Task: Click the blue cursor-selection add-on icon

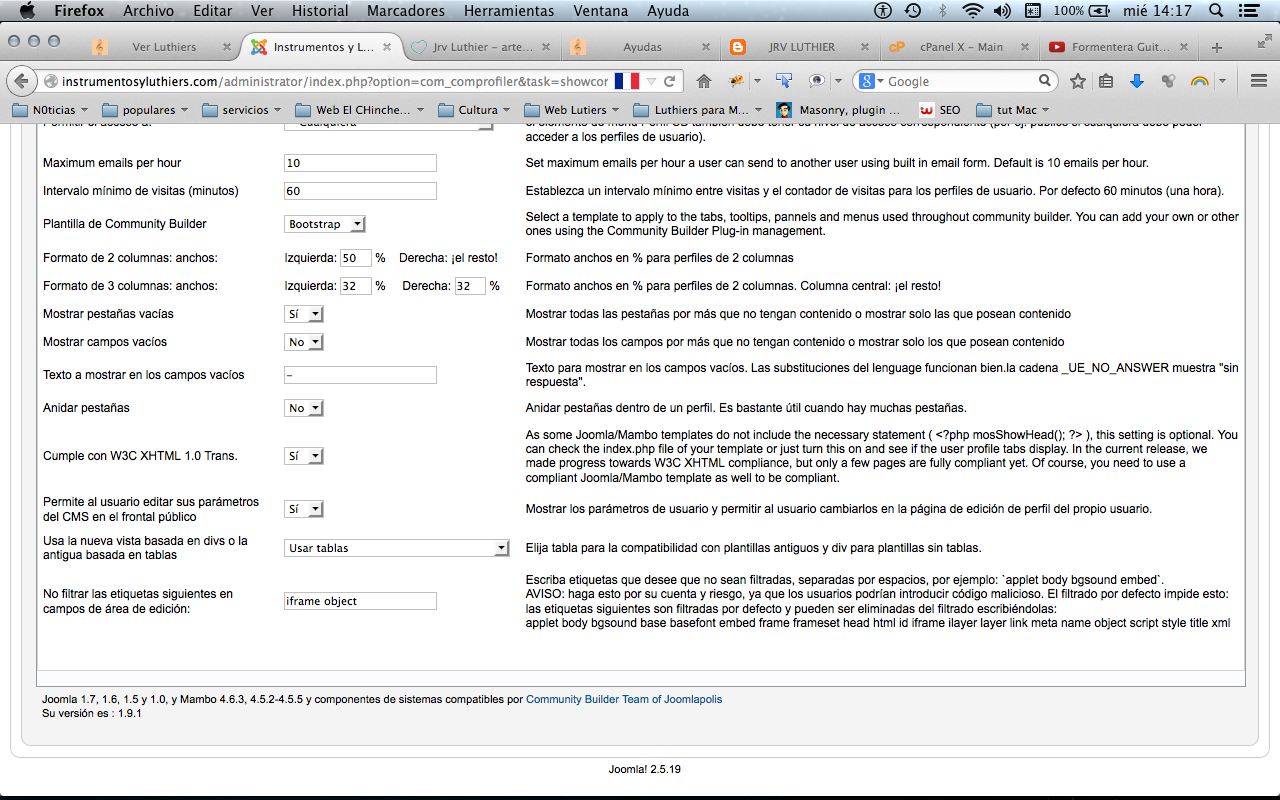Action: point(784,81)
